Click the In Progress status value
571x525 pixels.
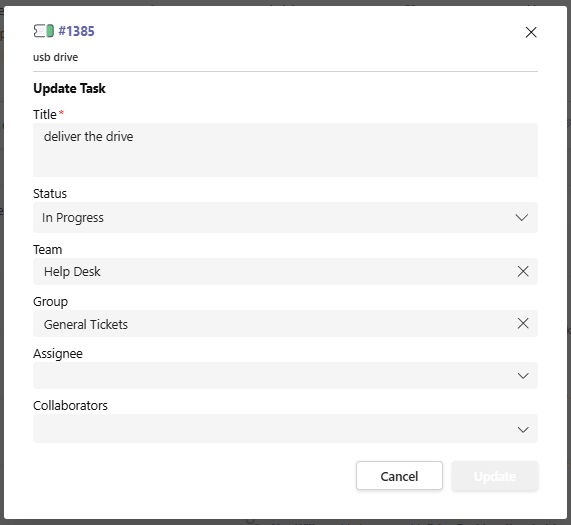pos(73,218)
